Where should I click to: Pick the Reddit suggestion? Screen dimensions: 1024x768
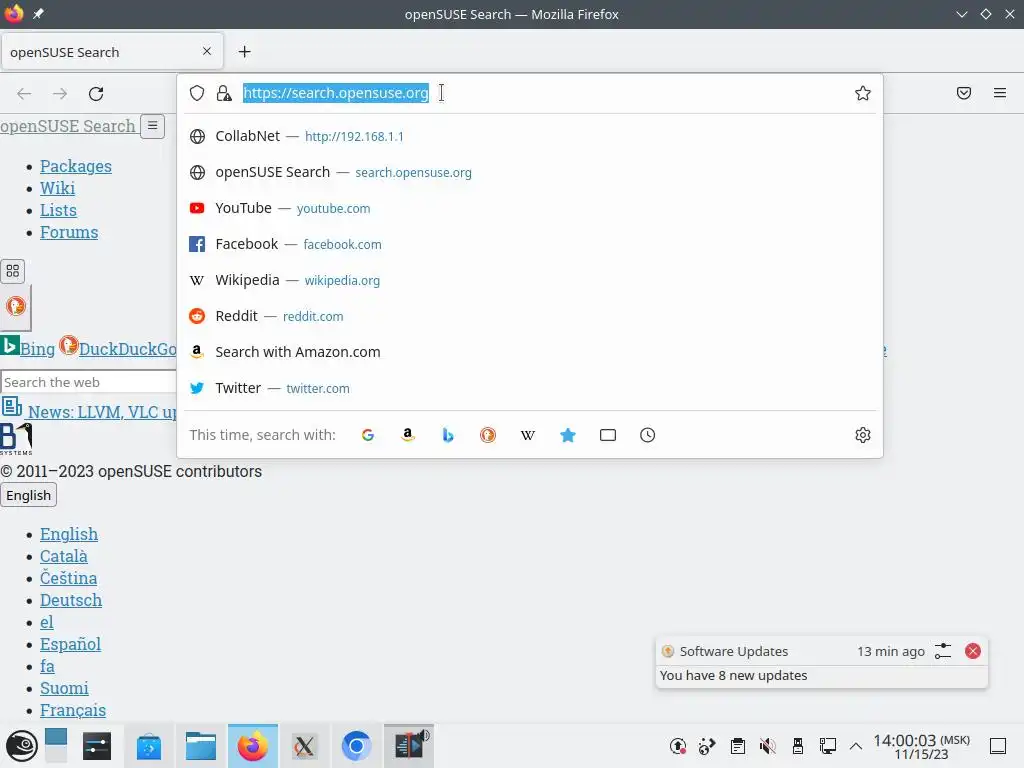(530, 315)
